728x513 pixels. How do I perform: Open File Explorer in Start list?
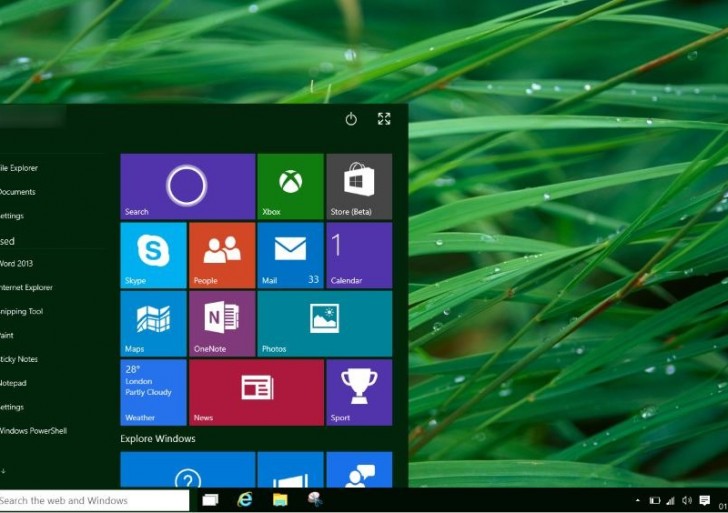pyautogui.click(x=19, y=168)
